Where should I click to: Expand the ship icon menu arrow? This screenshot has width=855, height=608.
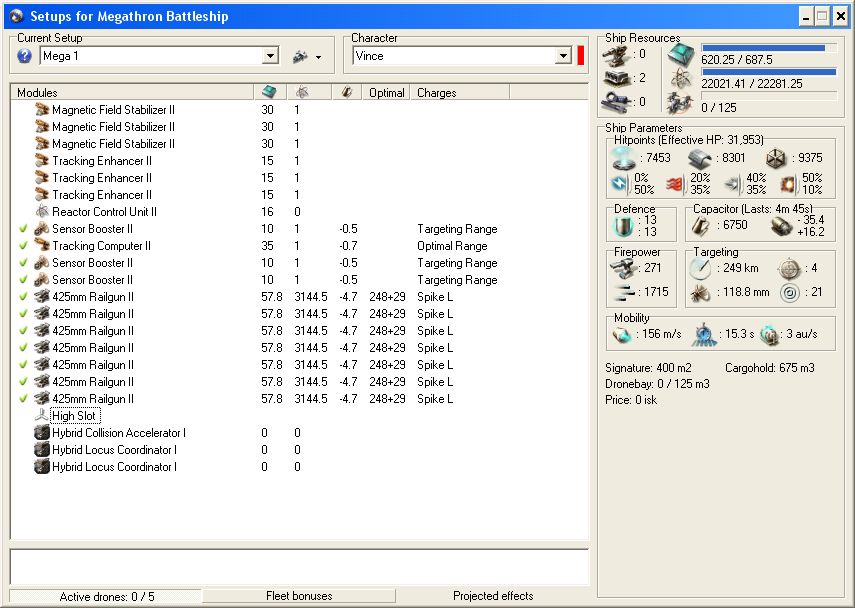tap(318, 58)
